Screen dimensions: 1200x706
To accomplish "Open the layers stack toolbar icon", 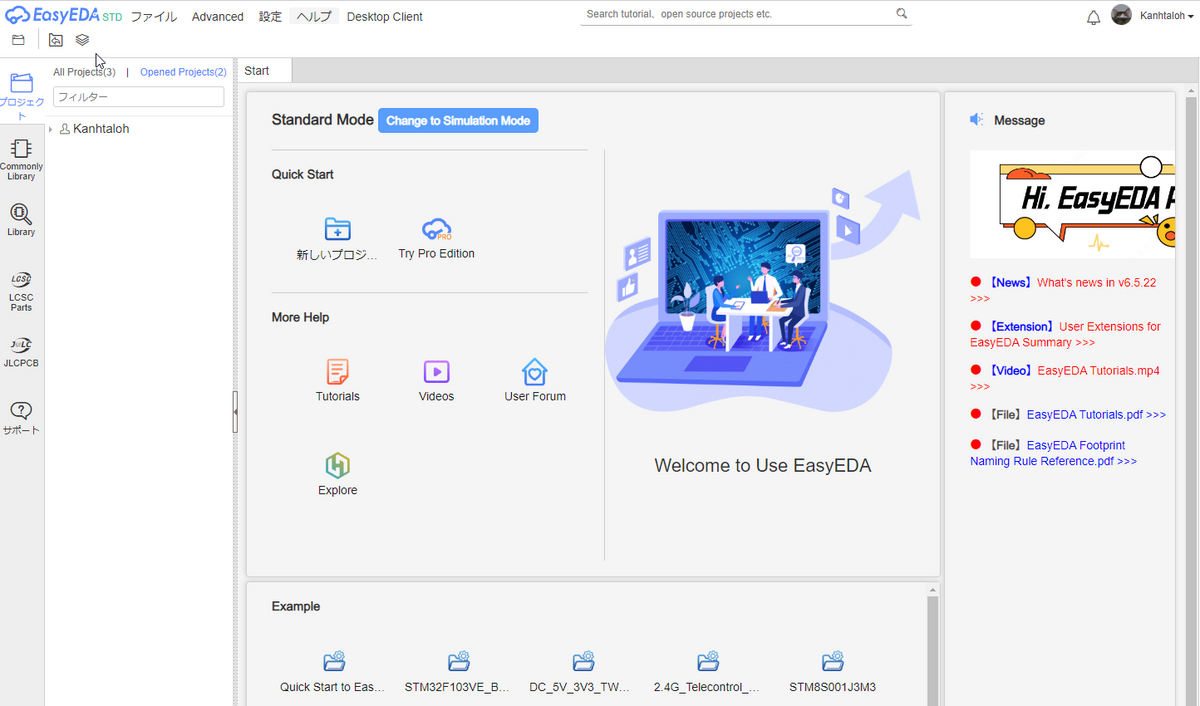I will pos(82,40).
